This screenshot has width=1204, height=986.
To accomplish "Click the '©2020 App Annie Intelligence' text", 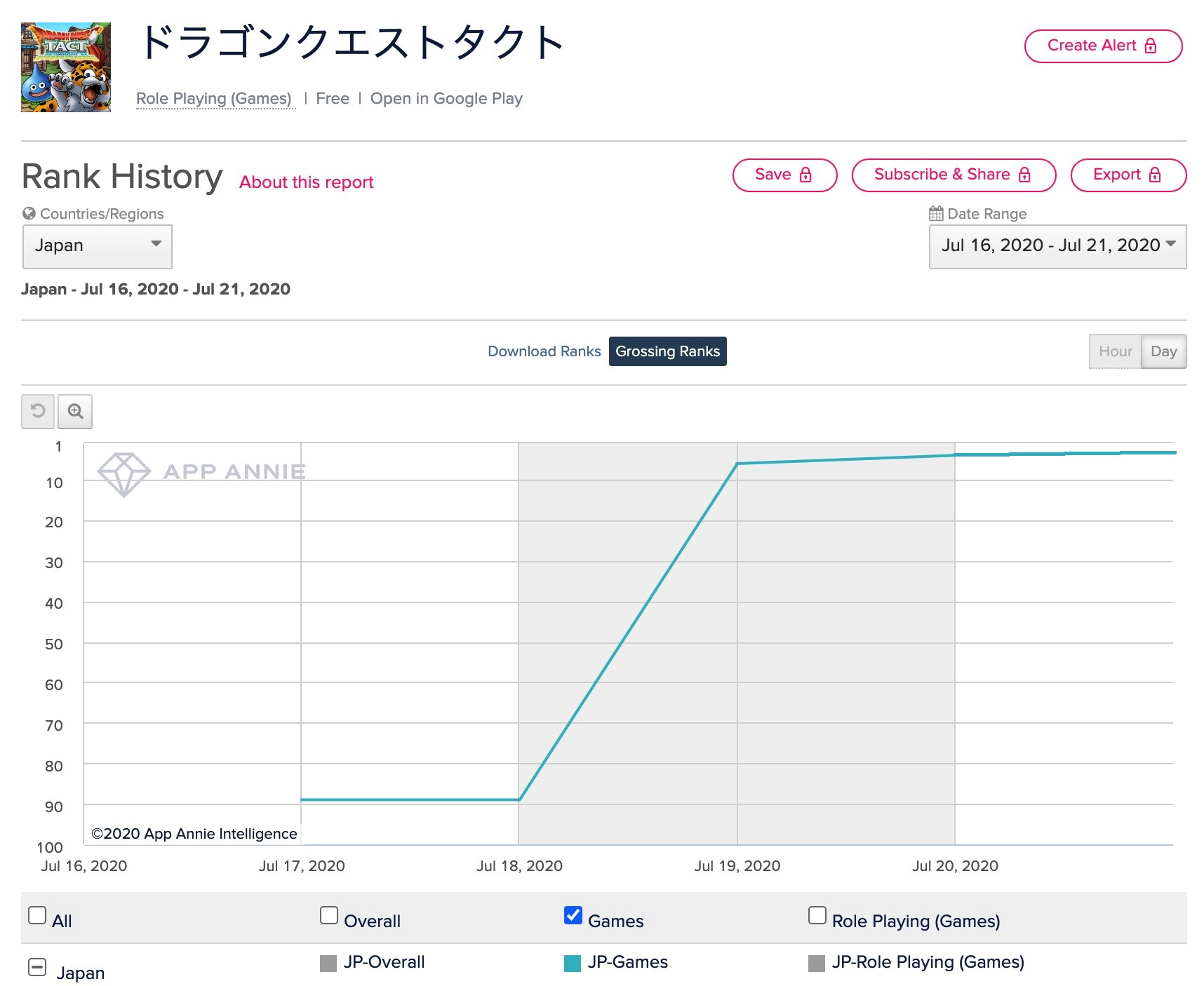I will [194, 834].
